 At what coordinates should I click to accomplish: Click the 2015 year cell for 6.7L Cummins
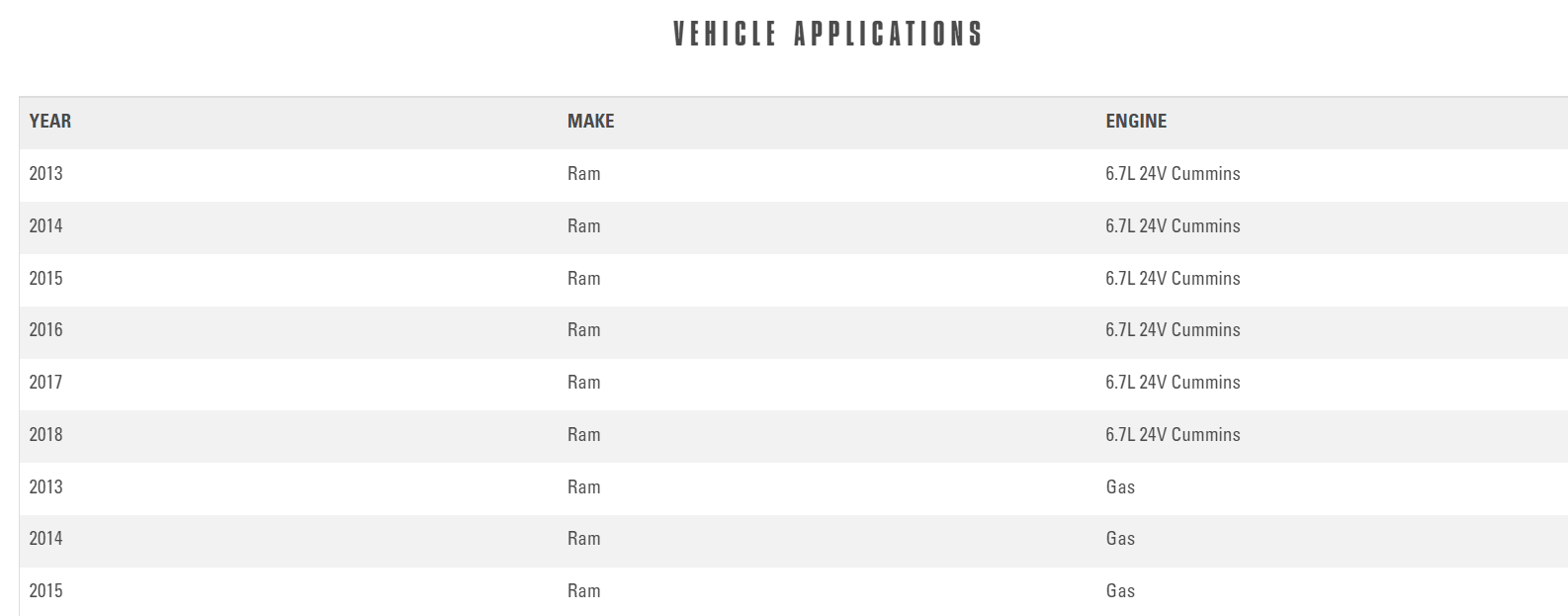[x=45, y=279]
